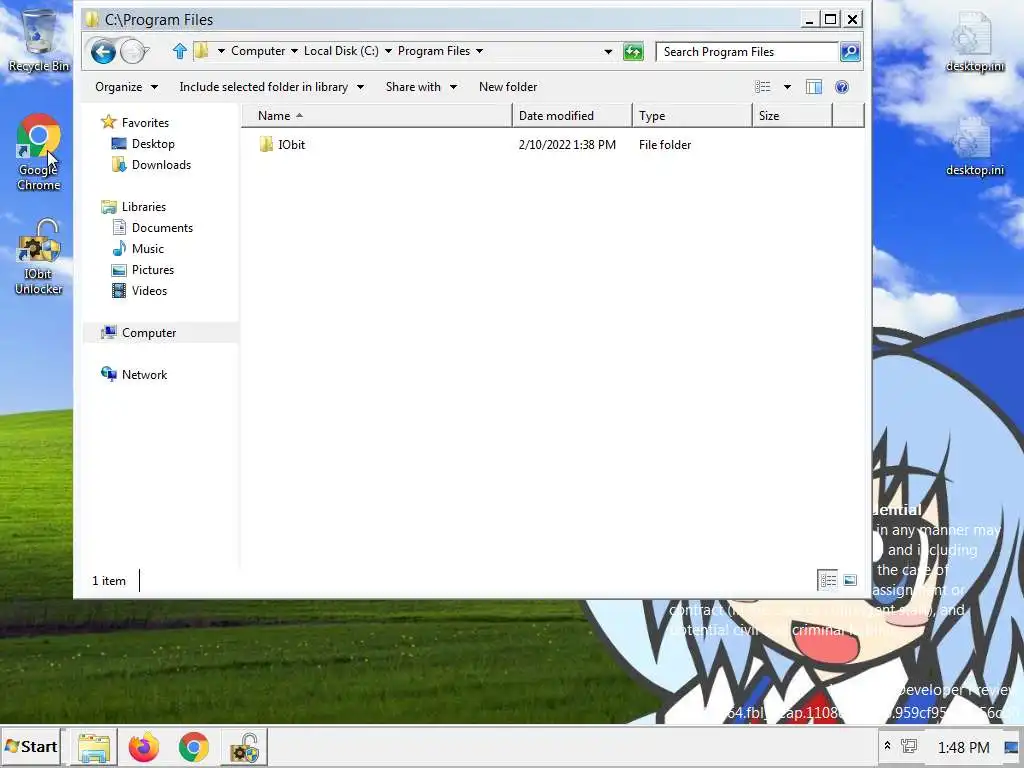Viewport: 1024px width, 768px height.
Task: Change view with the view icon
Action: 763,87
